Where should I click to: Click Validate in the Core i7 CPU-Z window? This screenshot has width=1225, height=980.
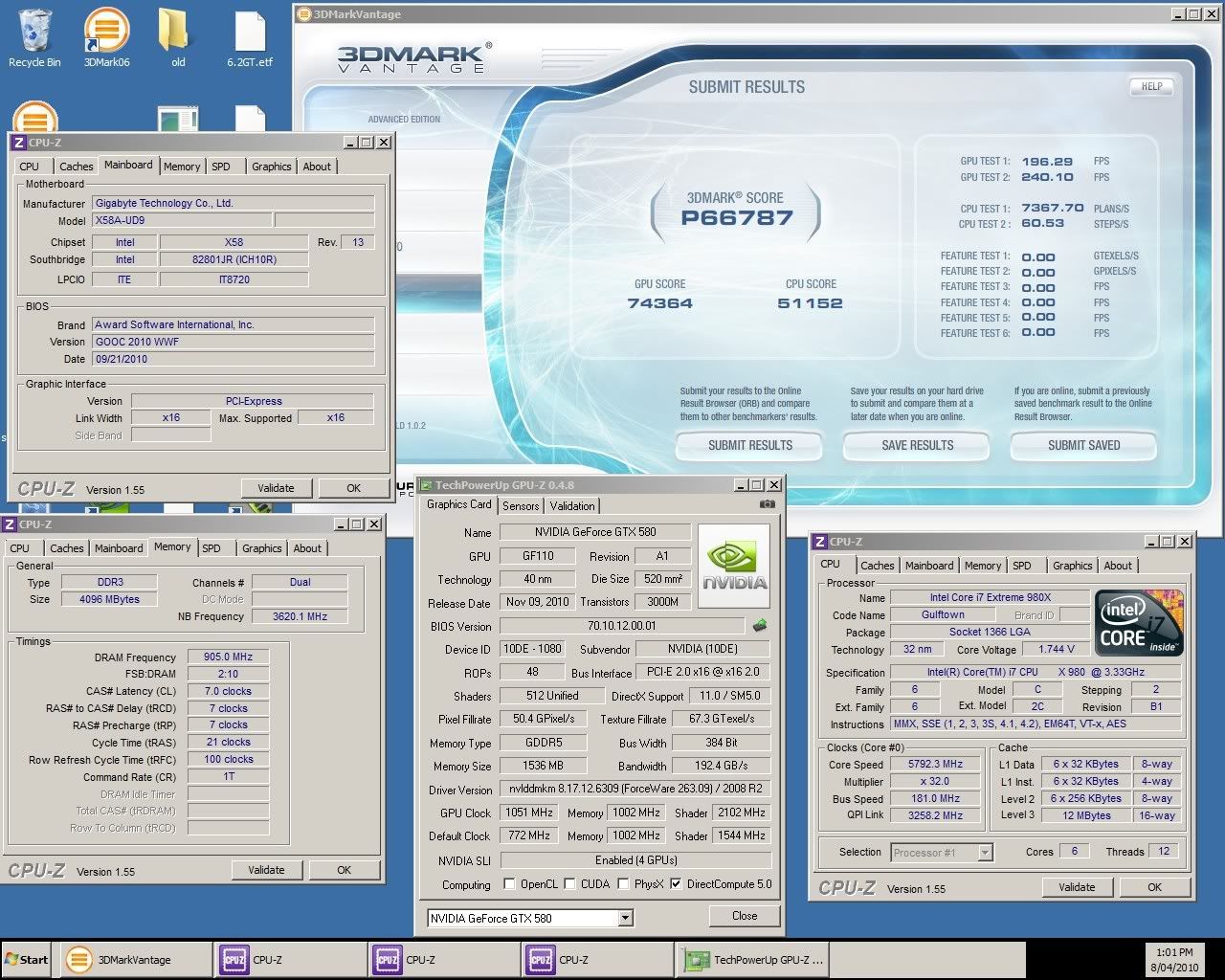[x=1077, y=887]
